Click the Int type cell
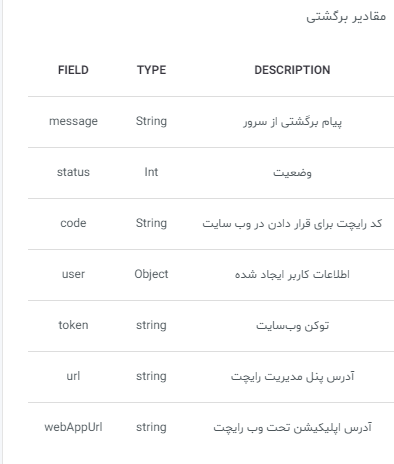The height and width of the screenshot is (464, 394). pyautogui.click(x=151, y=172)
